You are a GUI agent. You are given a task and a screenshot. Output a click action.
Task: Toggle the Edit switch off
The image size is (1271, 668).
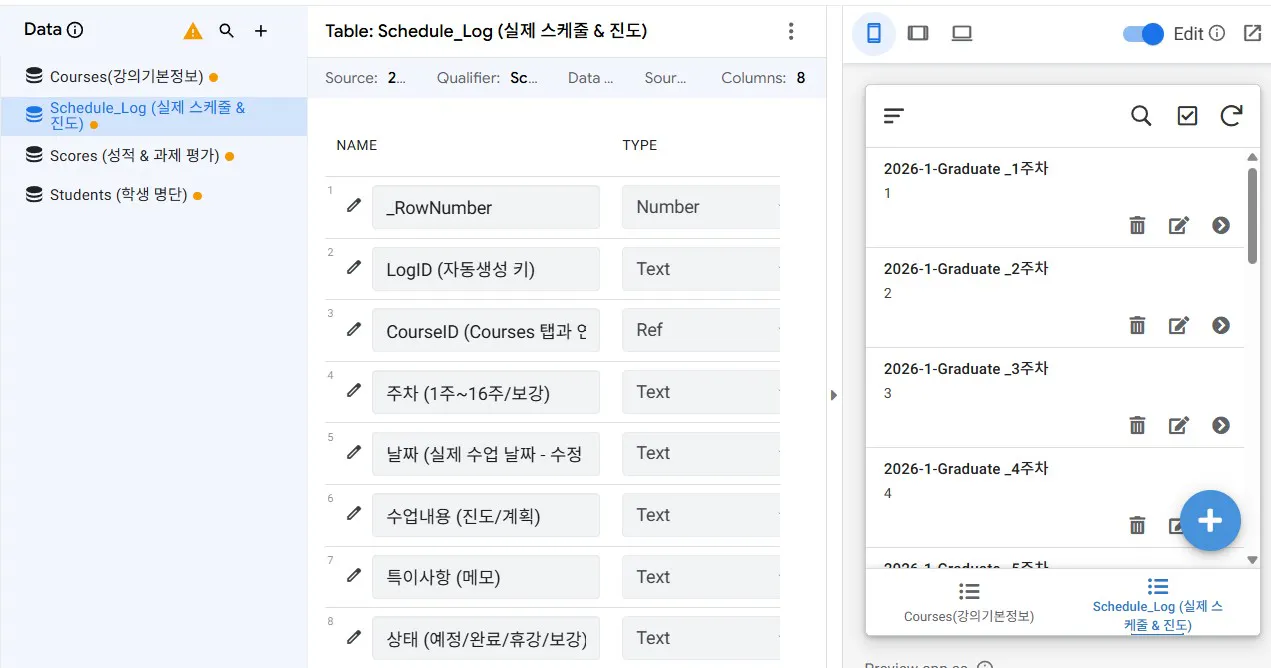coord(1144,33)
